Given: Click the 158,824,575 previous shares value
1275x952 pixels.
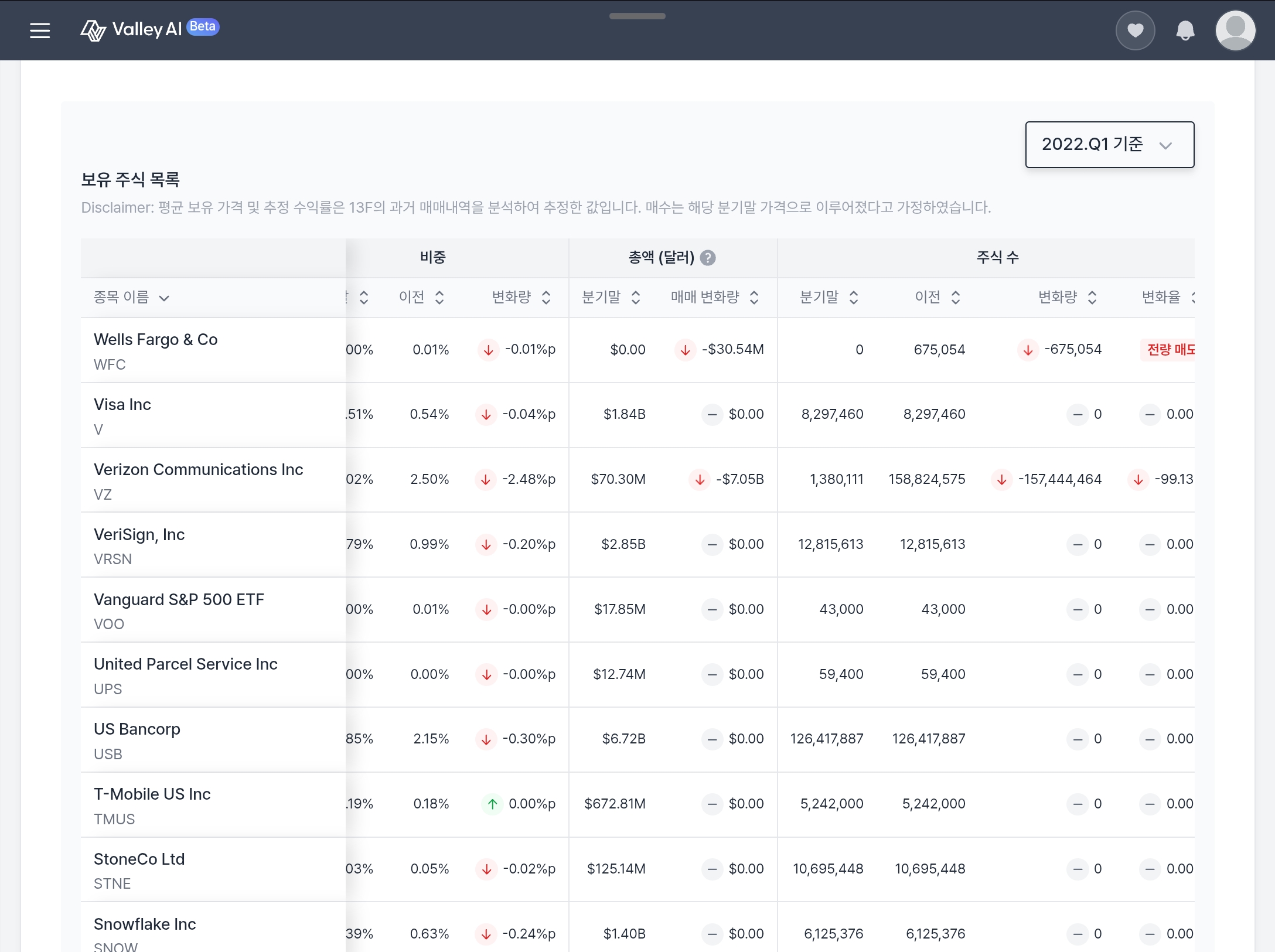Looking at the screenshot, I should click(926, 479).
